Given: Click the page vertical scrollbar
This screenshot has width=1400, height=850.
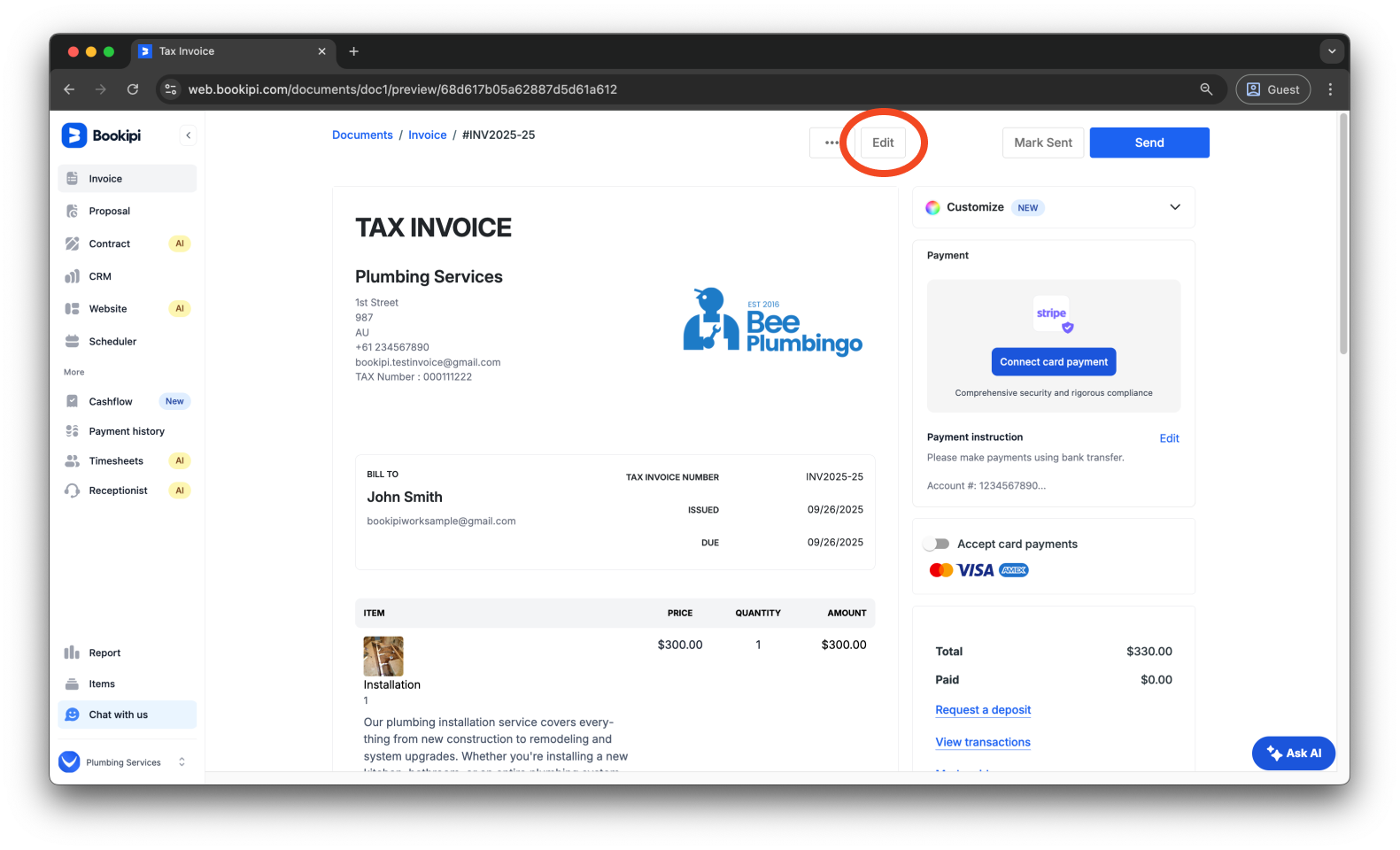Looking at the screenshot, I should (x=1343, y=235).
